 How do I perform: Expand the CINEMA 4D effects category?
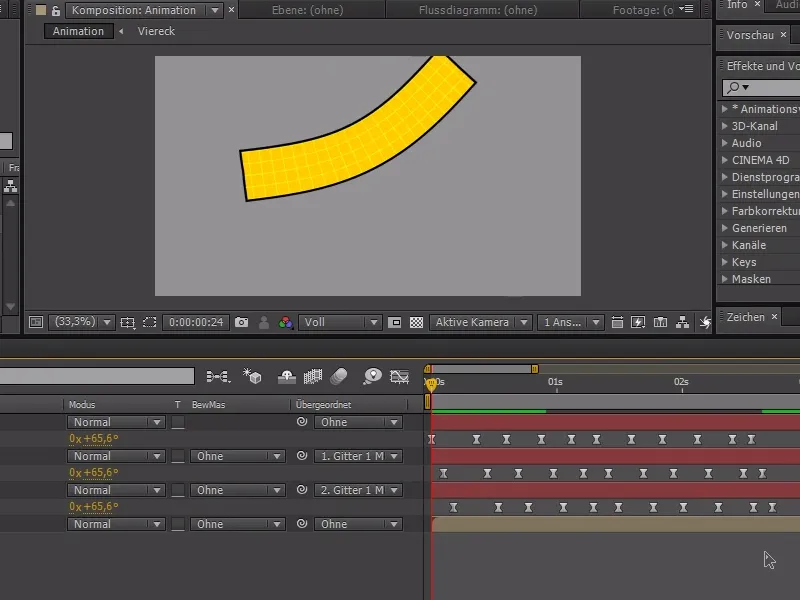[724, 160]
